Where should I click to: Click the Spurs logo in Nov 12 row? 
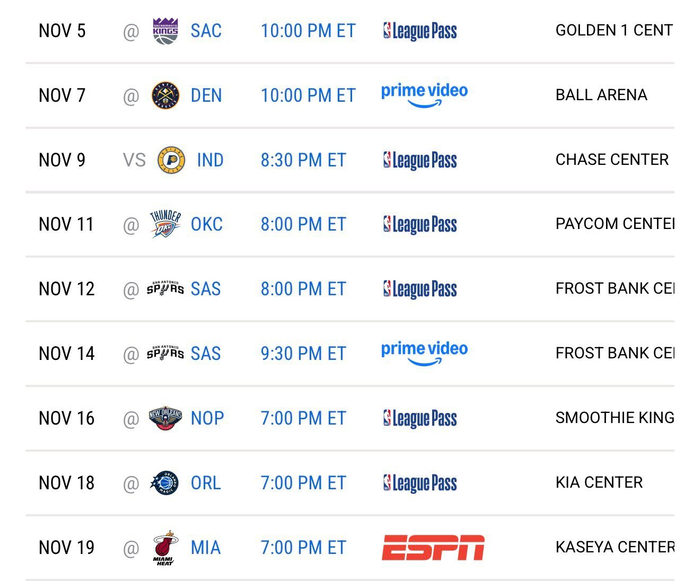click(x=165, y=289)
